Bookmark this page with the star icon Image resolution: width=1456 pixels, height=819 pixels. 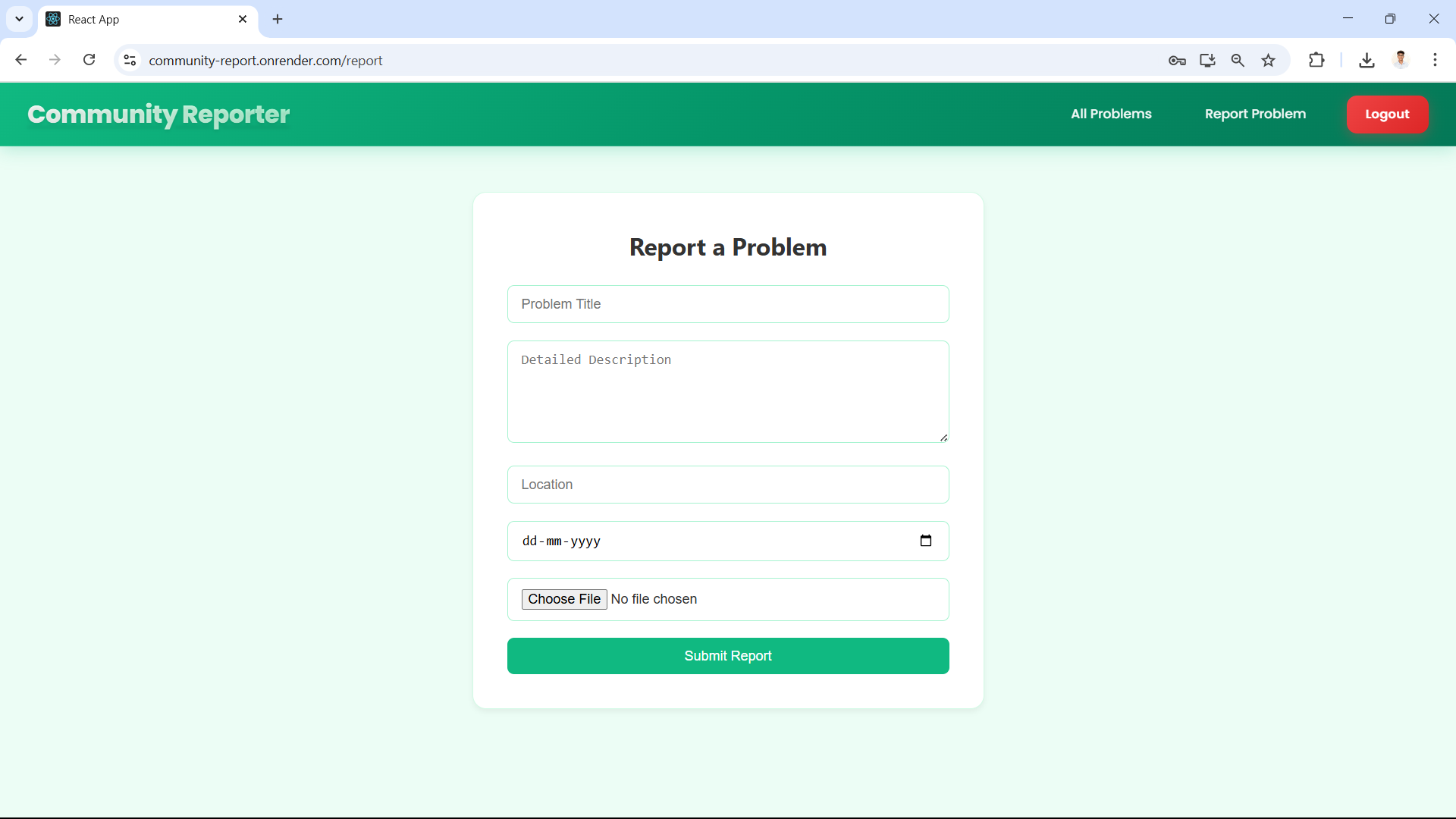click(x=1269, y=61)
